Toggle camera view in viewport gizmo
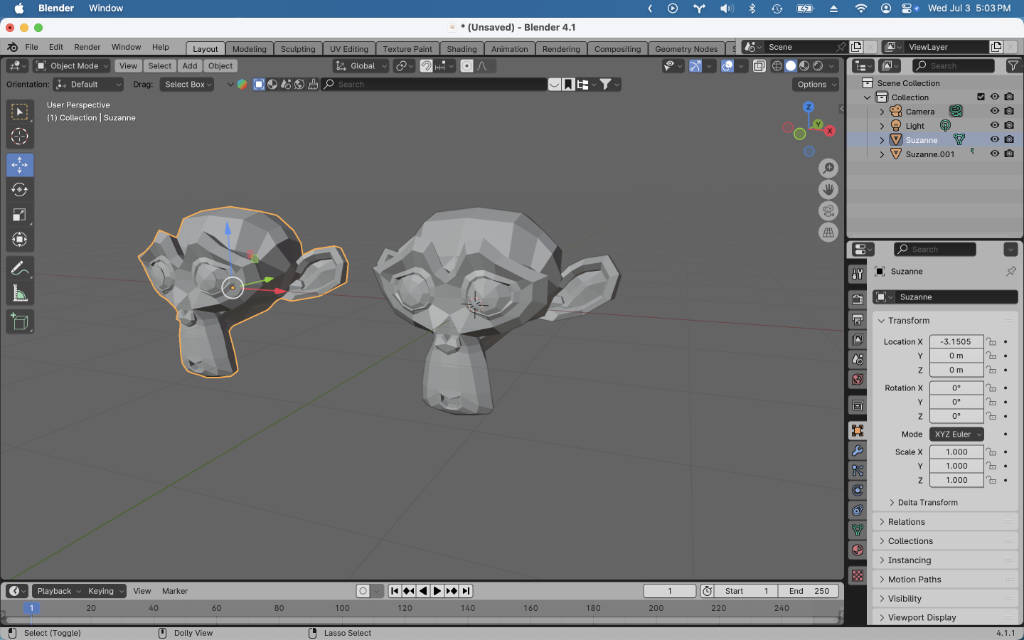This screenshot has width=1024, height=640. [x=828, y=211]
